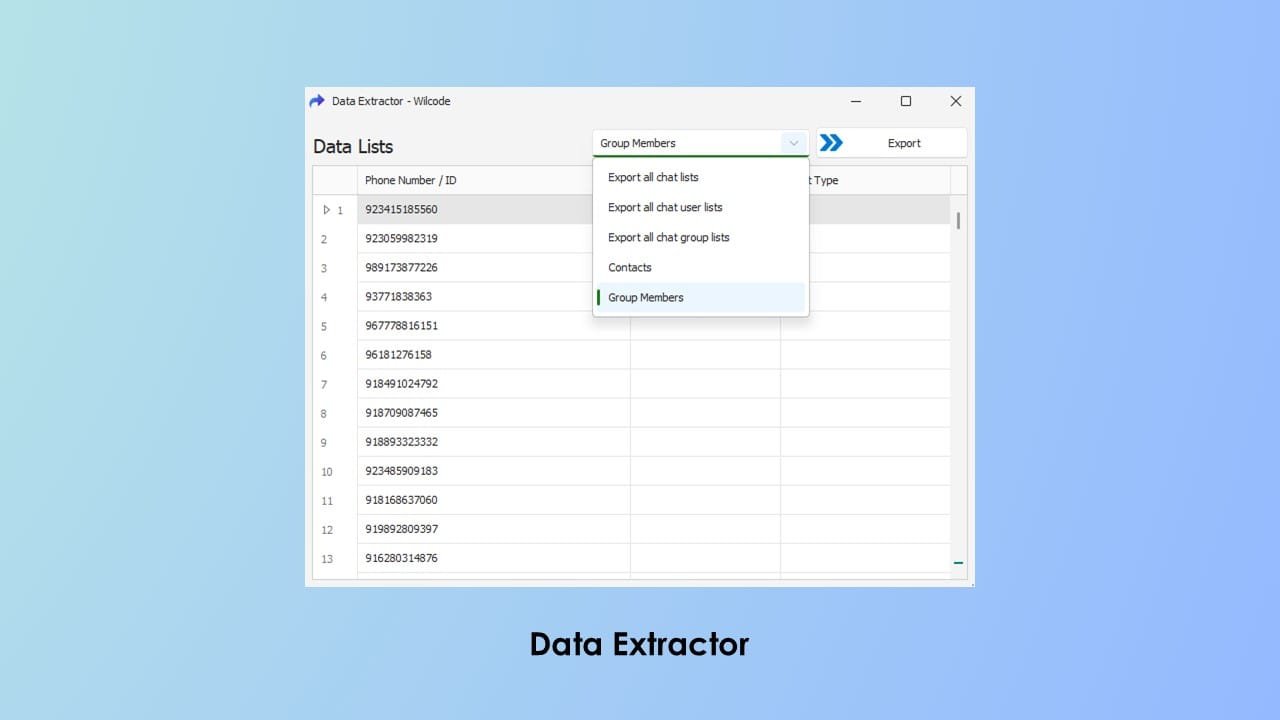Click the Export double-arrow icon
1280x720 pixels.
[831, 143]
